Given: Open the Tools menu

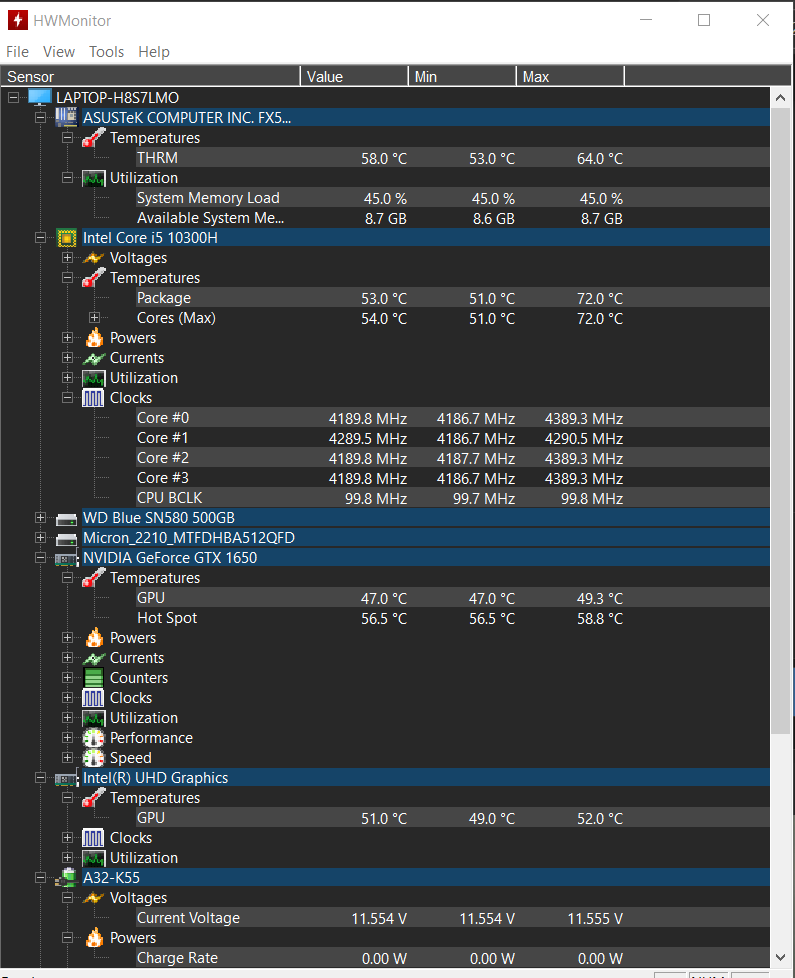Looking at the screenshot, I should (106, 52).
